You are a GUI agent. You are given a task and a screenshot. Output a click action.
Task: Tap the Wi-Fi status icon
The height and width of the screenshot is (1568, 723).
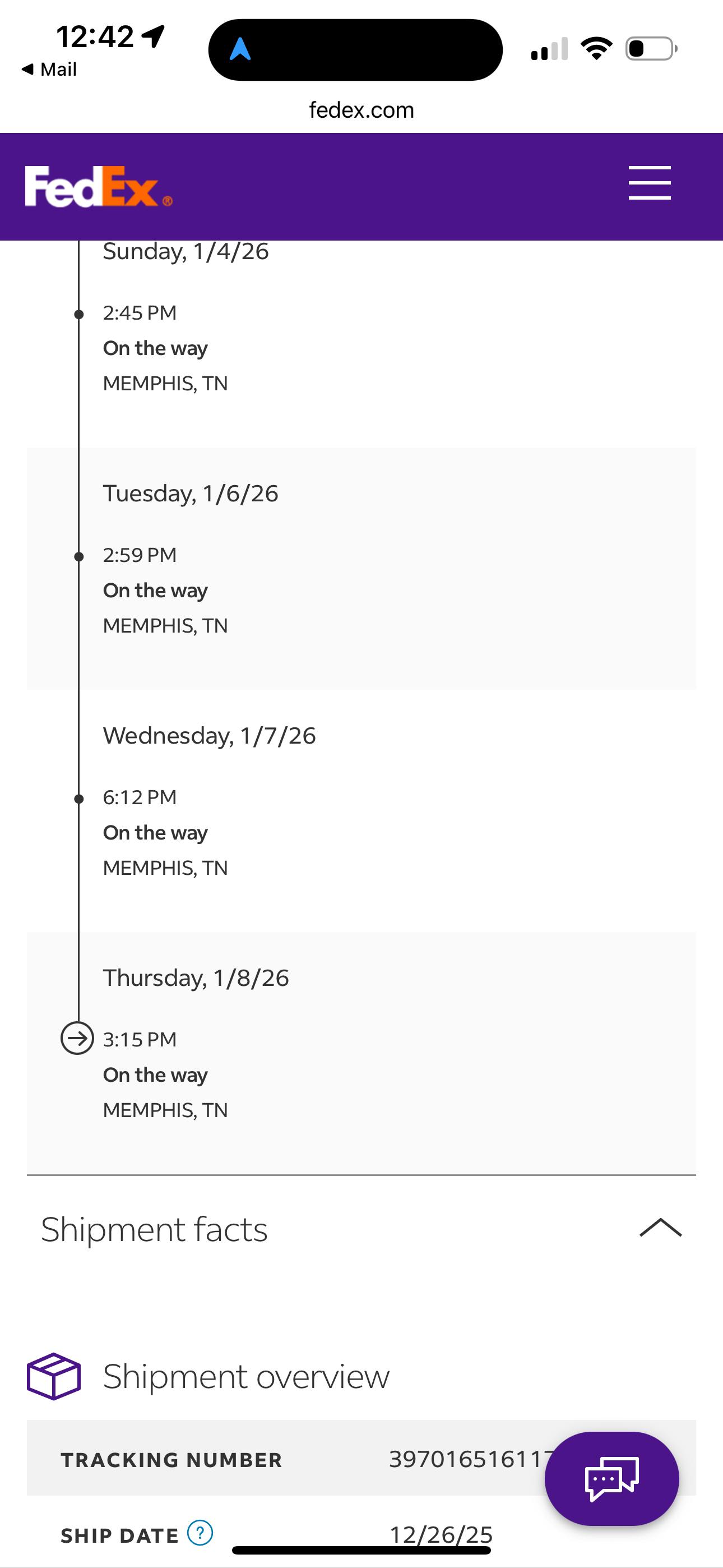(596, 48)
